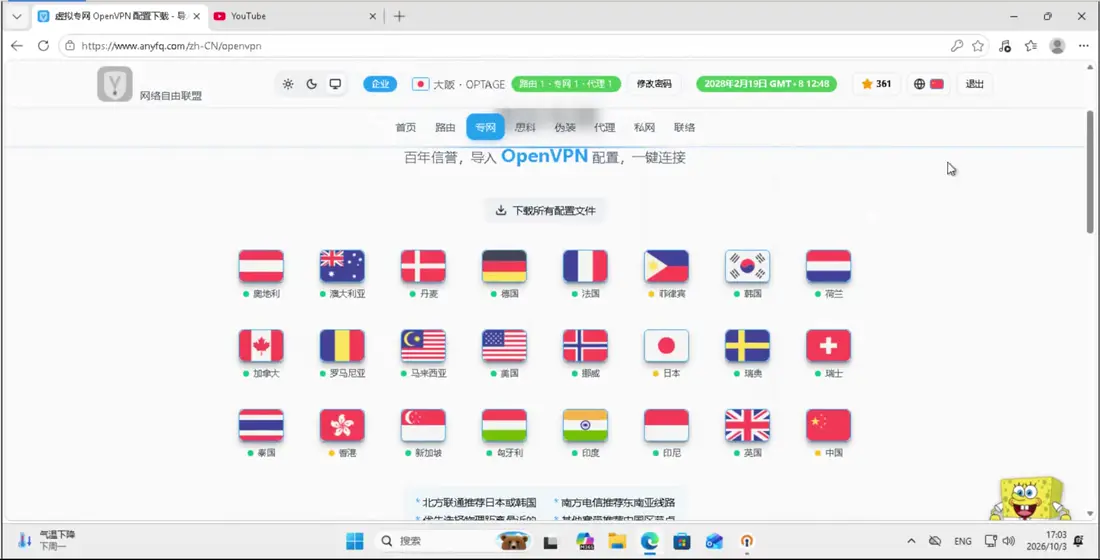Screen dimensions: 1100x560
Task: Select the Japan flag in the grid
Action: [666, 346]
